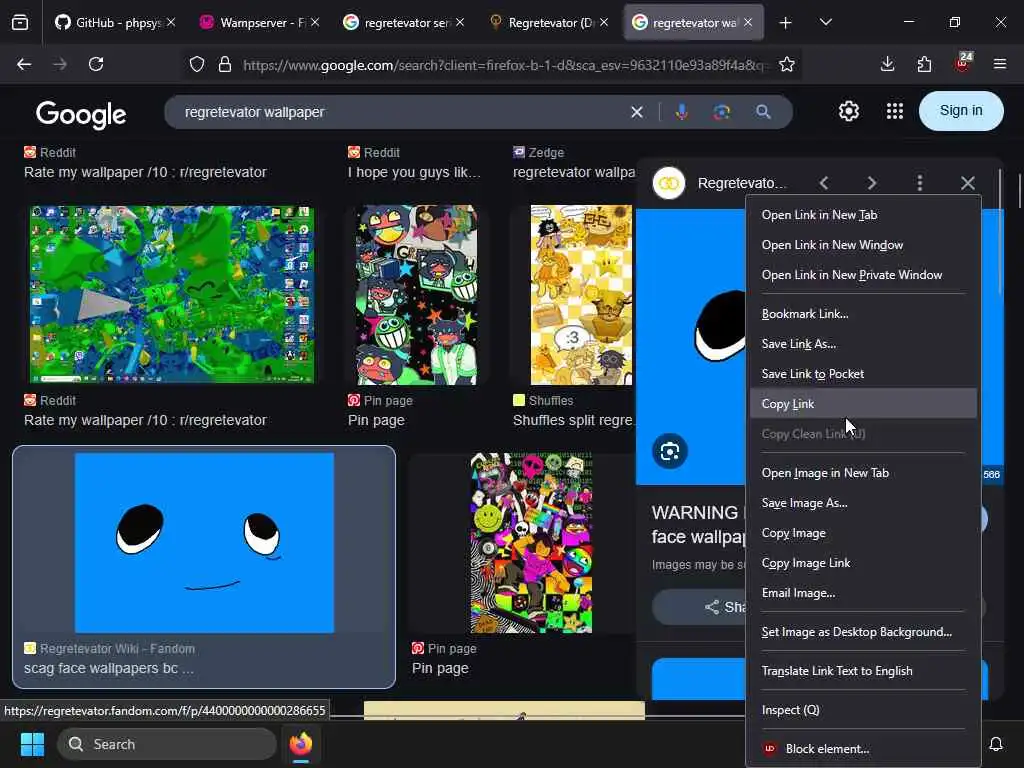Select Bookmark Link... menu entry

[x=863, y=314]
